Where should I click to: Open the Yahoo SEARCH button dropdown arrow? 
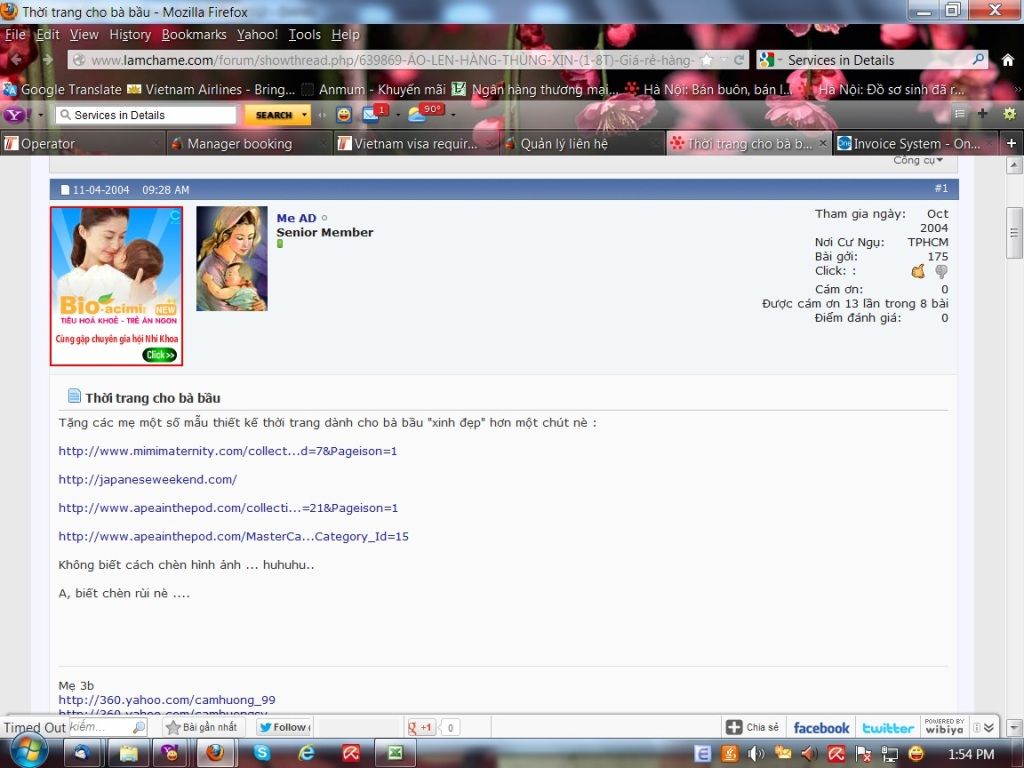point(305,115)
